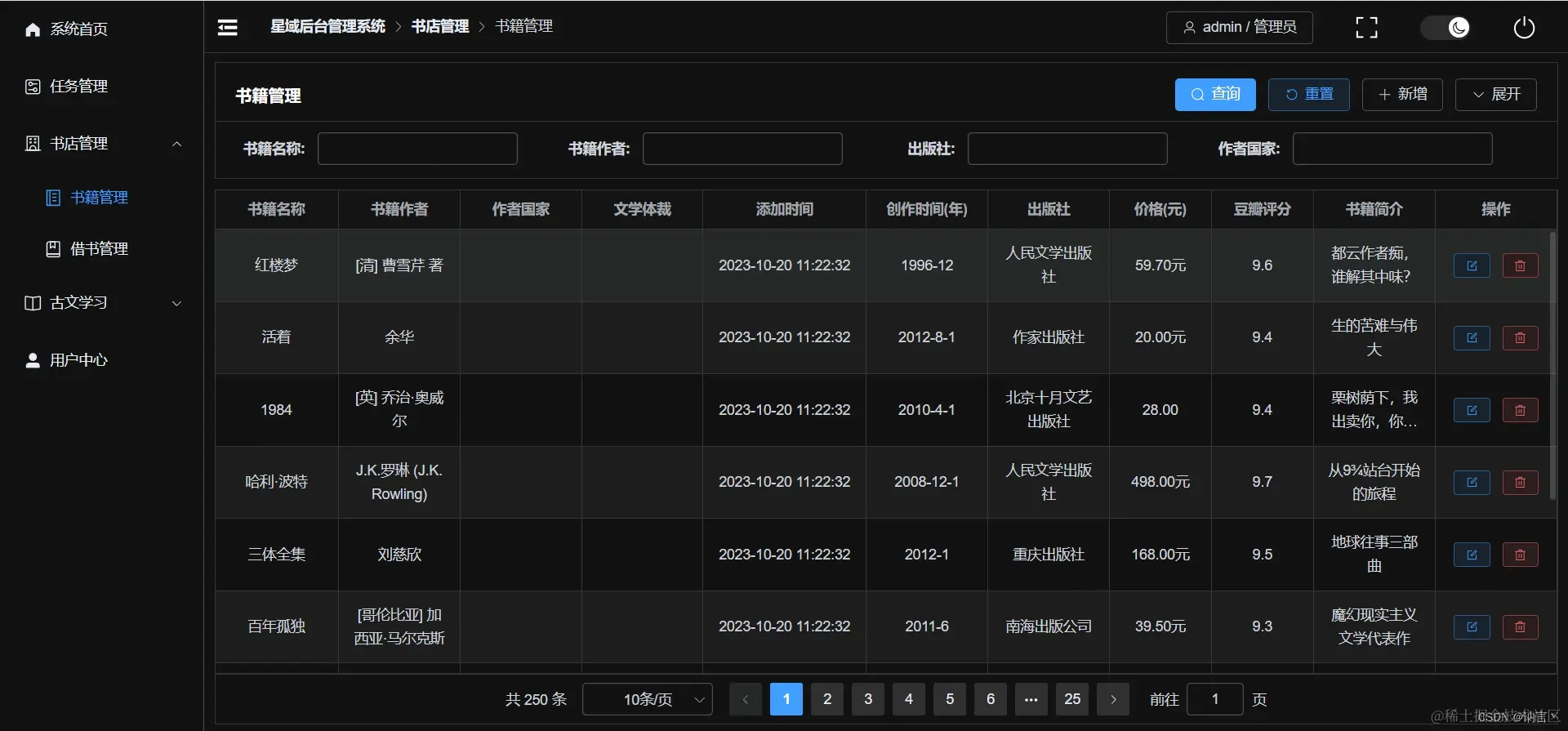This screenshot has height=731, width=1568.
Task: Click the 重置 reset button
Action: tap(1308, 95)
